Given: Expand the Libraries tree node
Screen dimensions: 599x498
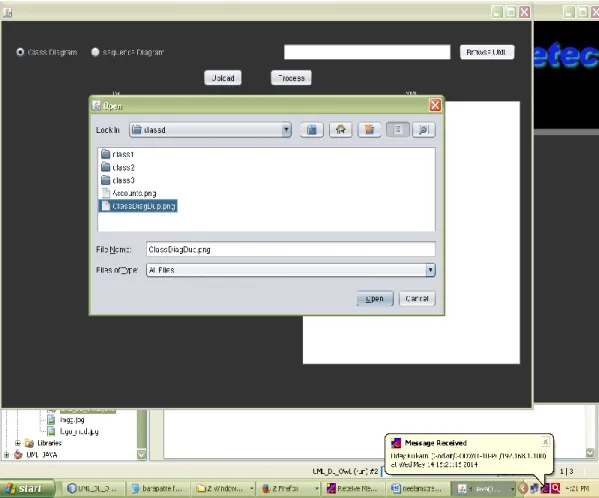Looking at the screenshot, I should click(x=18, y=443).
